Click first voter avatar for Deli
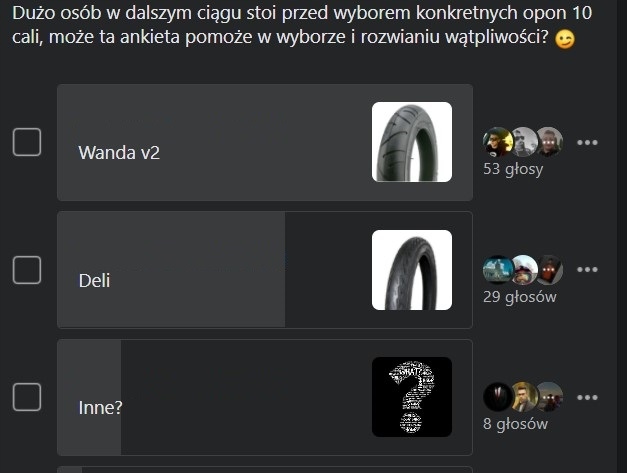 click(x=497, y=270)
